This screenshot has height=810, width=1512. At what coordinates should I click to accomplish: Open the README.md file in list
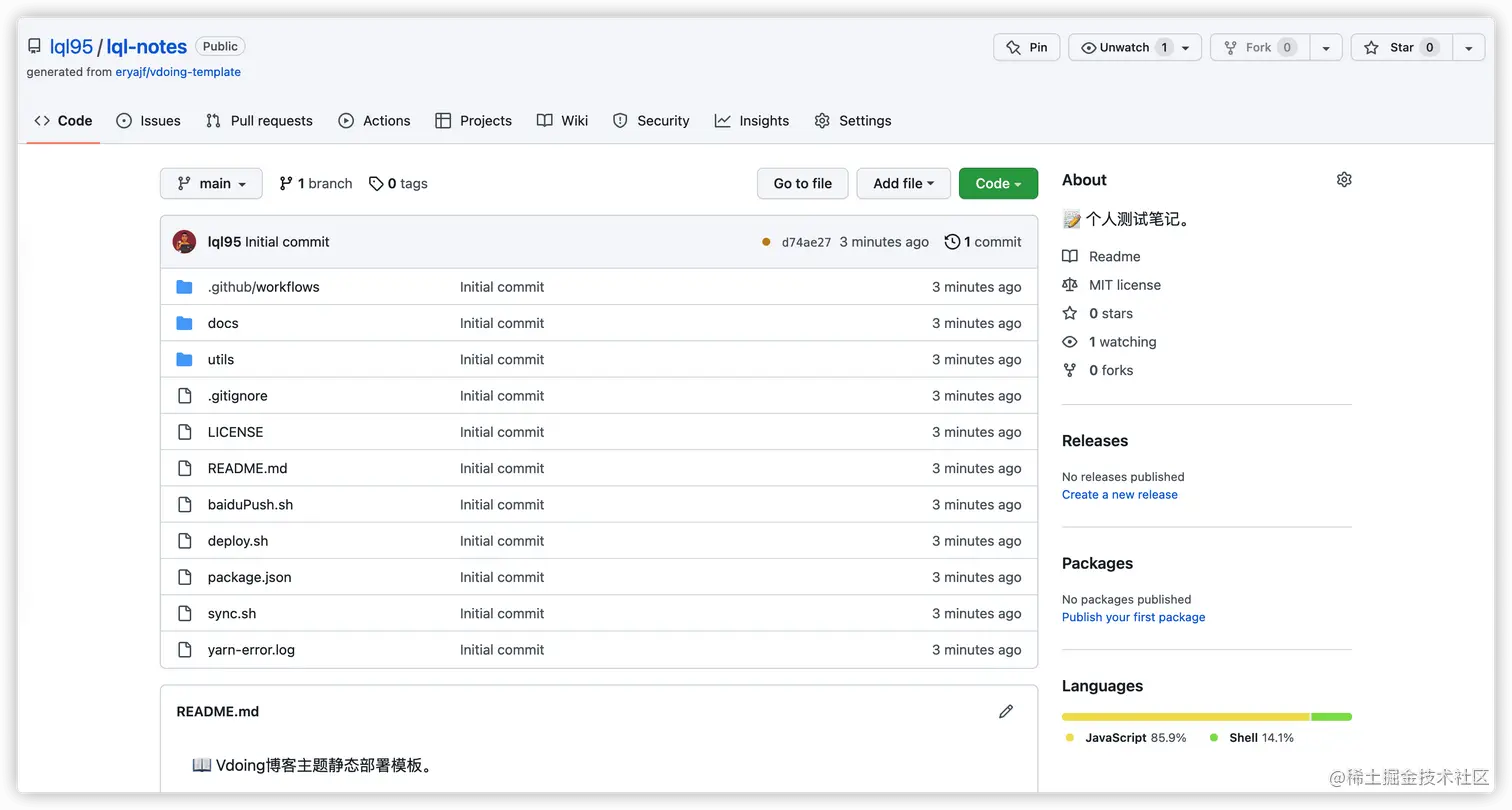click(247, 469)
